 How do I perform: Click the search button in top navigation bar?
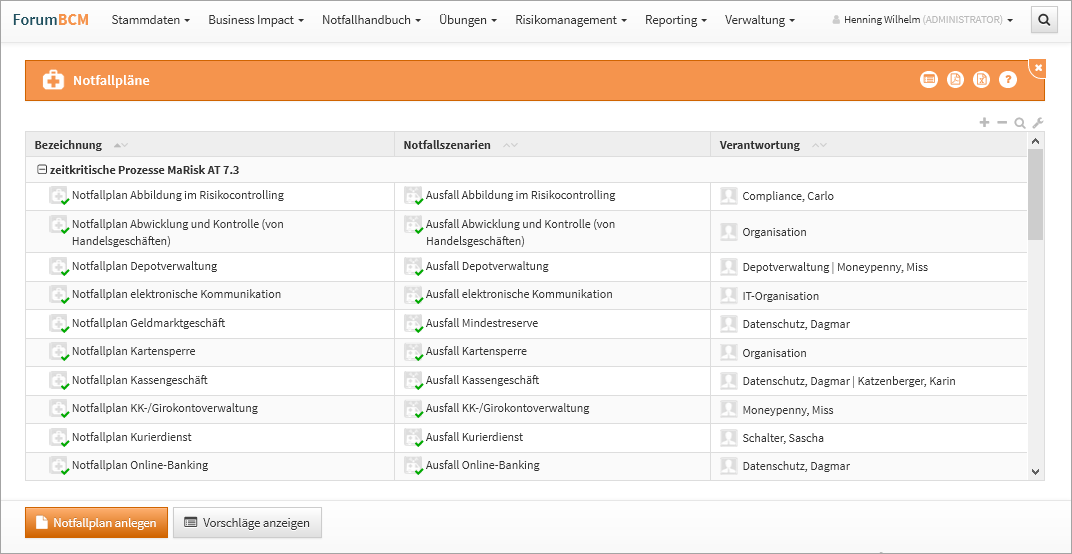1043,20
